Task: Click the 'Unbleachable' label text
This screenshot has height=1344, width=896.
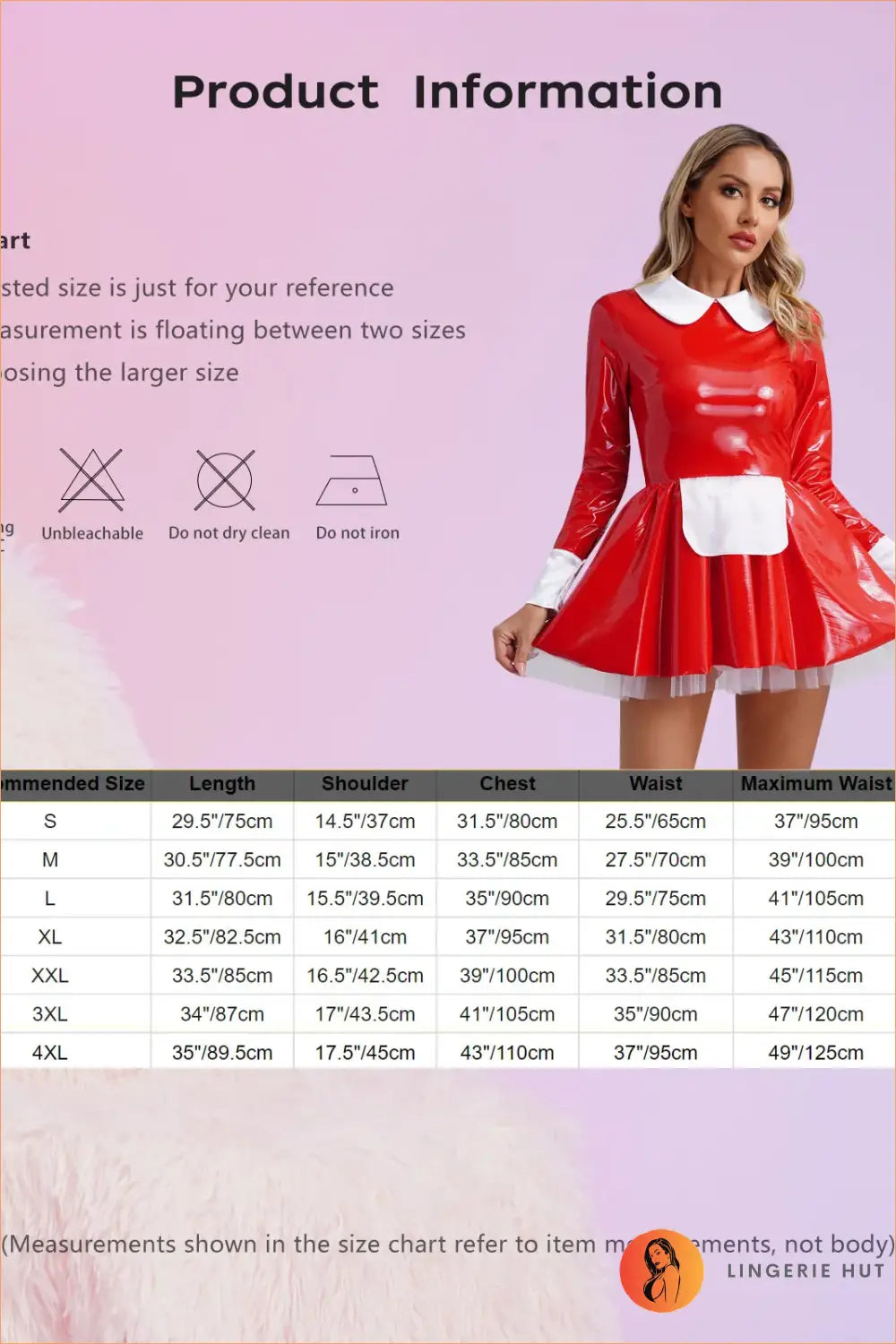Action: [92, 533]
